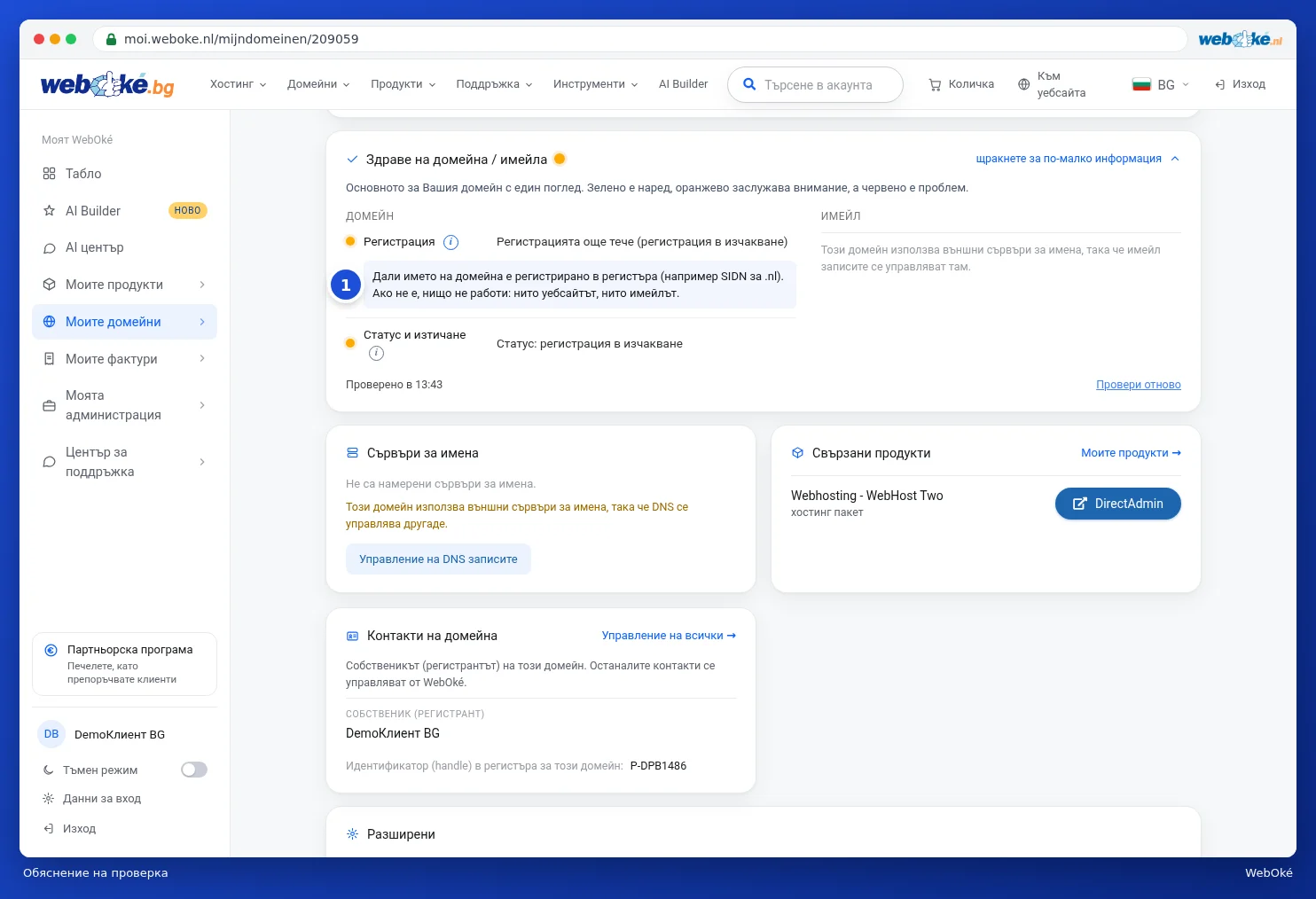The height and width of the screenshot is (899, 1316).
Task: Click the Моите фактури invoice icon
Action: 50,359
